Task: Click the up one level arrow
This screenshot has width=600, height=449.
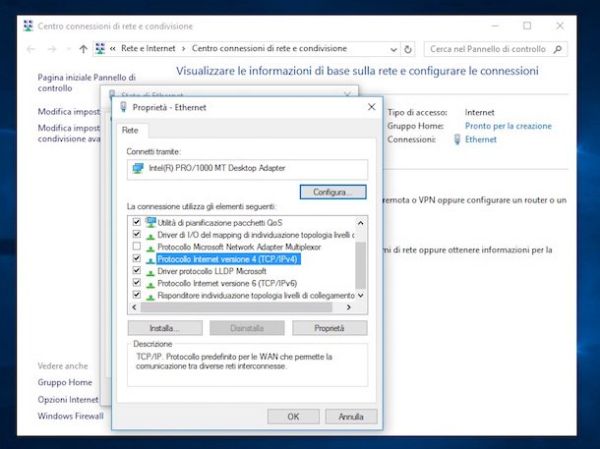Action: (x=83, y=48)
